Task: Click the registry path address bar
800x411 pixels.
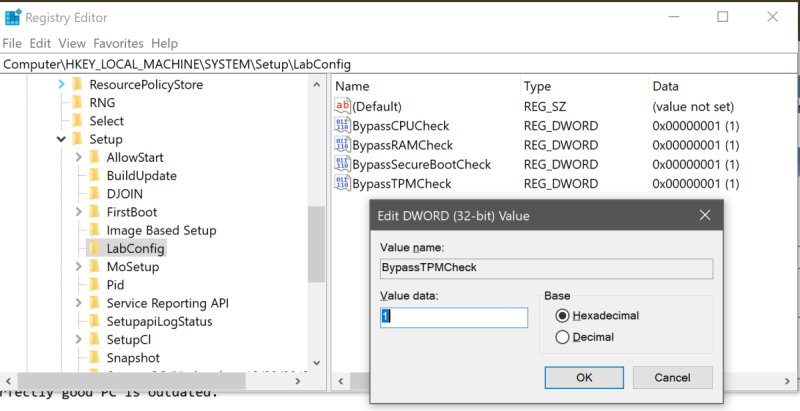Action: coord(399,64)
